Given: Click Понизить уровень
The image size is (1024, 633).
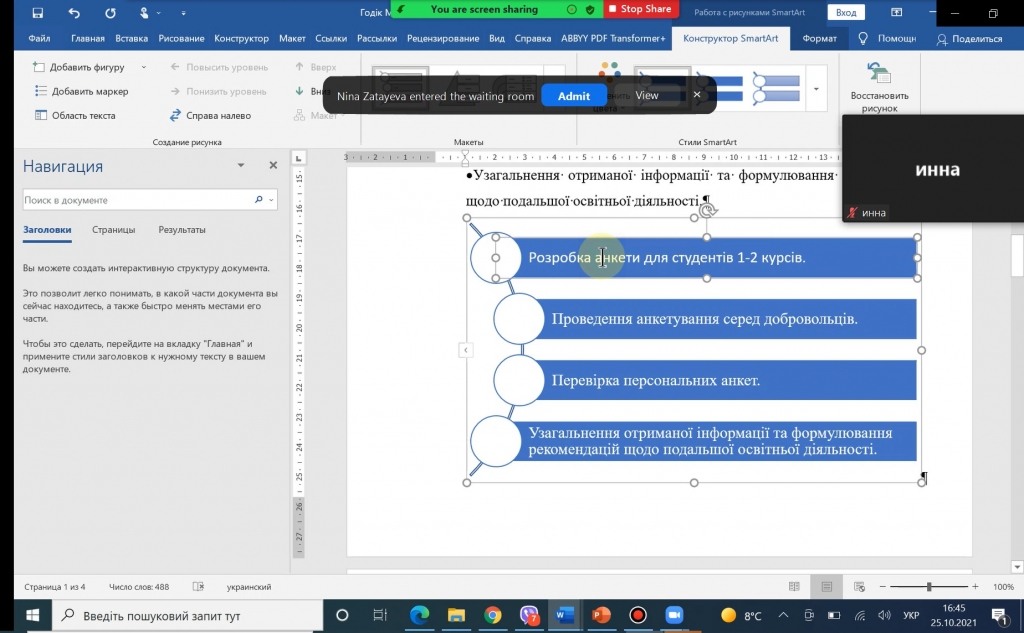Looking at the screenshot, I should point(219,91).
